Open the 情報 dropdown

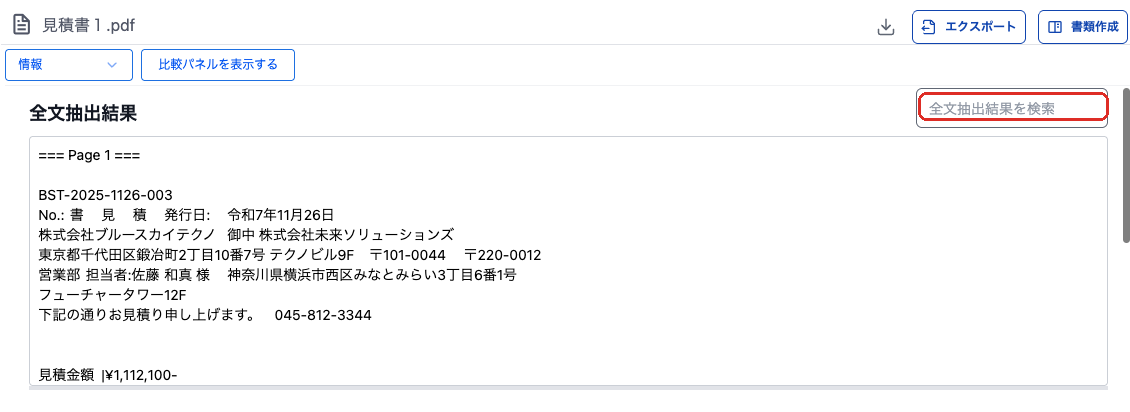68,65
